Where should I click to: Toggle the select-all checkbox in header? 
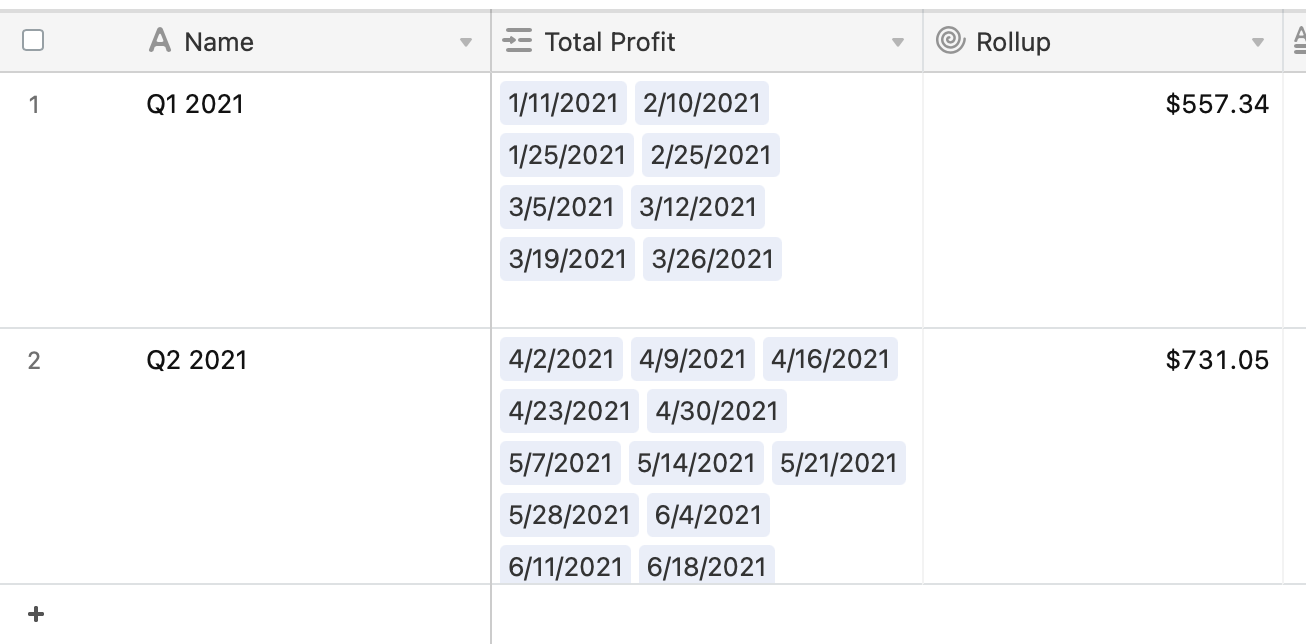point(33,41)
